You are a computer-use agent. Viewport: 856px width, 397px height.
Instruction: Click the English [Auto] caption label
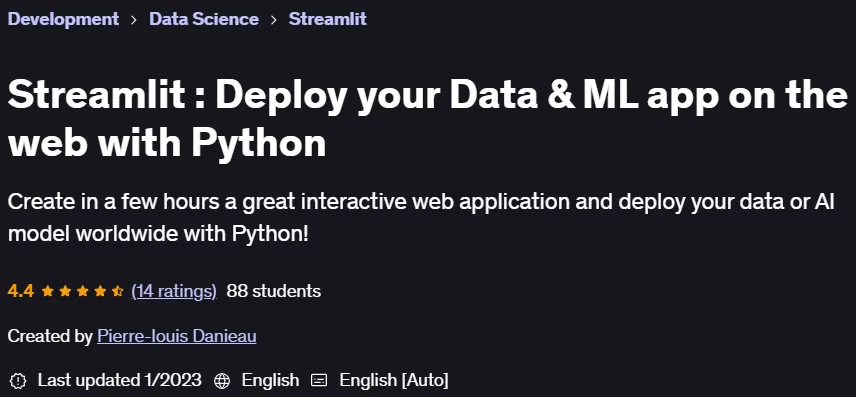coord(394,380)
